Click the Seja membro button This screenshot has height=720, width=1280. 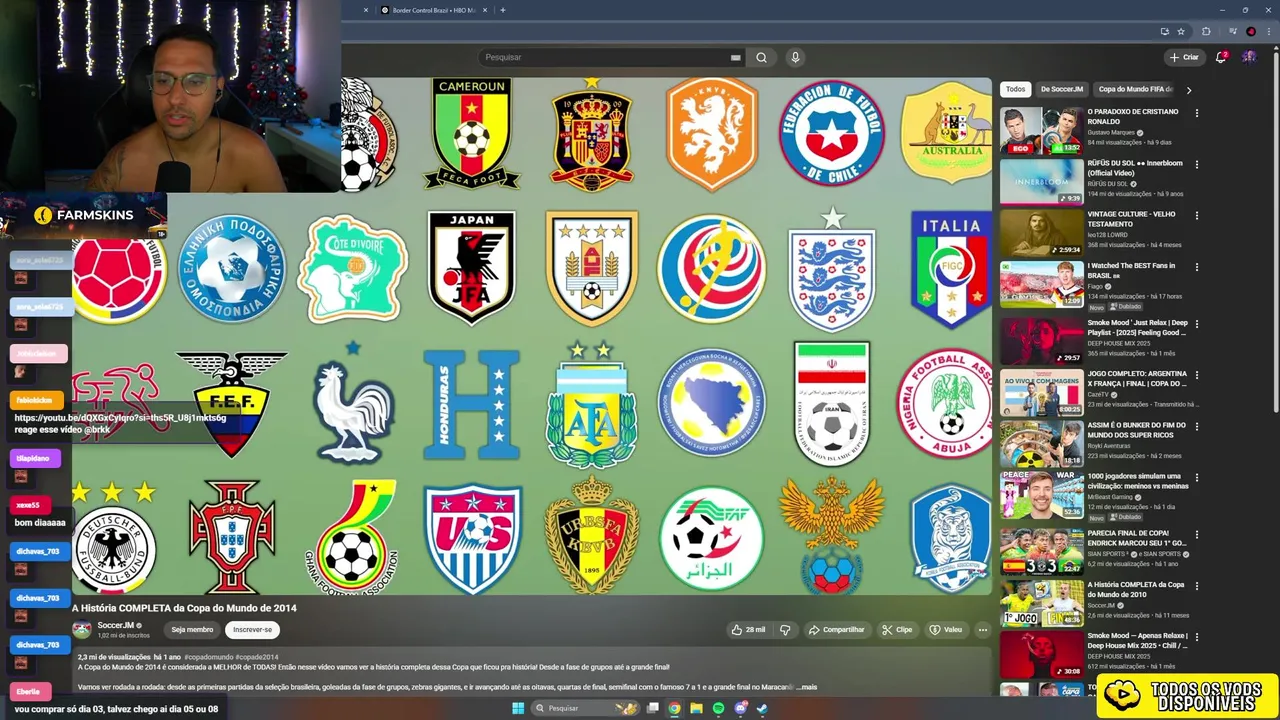pyautogui.click(x=192, y=630)
